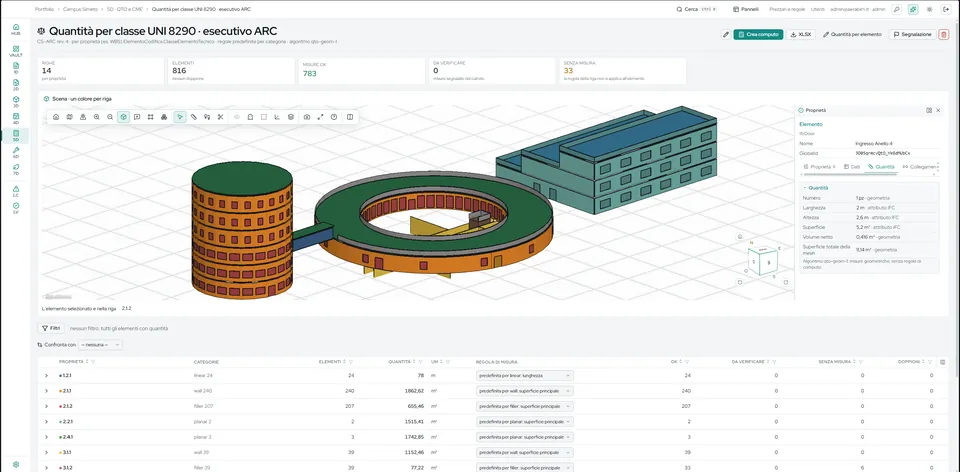Viewport: 960px width, 472px height.
Task: Click the annotation comment tool in scene toolbar
Action: tap(137, 117)
